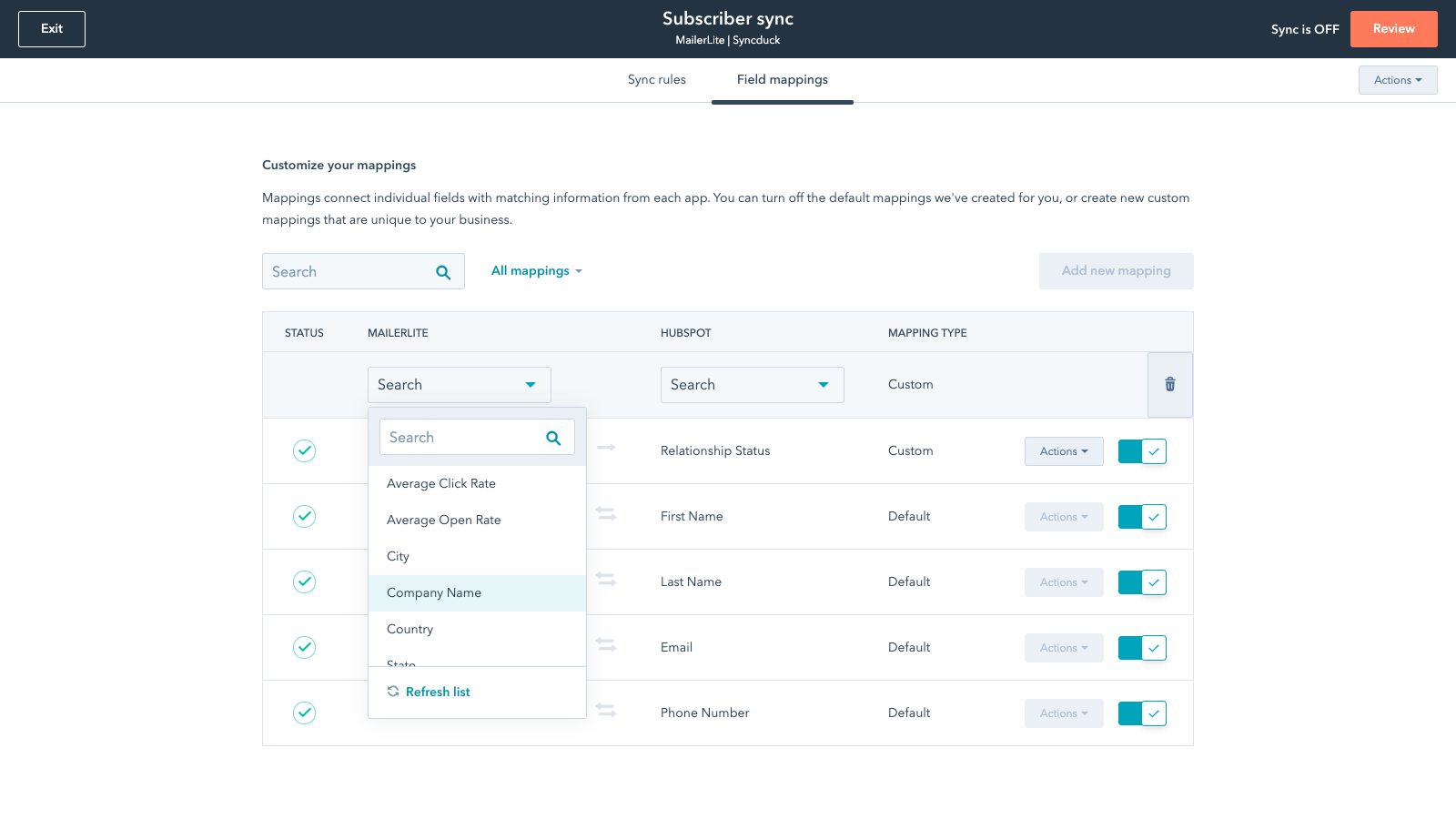This screenshot has height=819, width=1456.
Task: Switch to the Sync rules tab
Action: [x=656, y=79]
